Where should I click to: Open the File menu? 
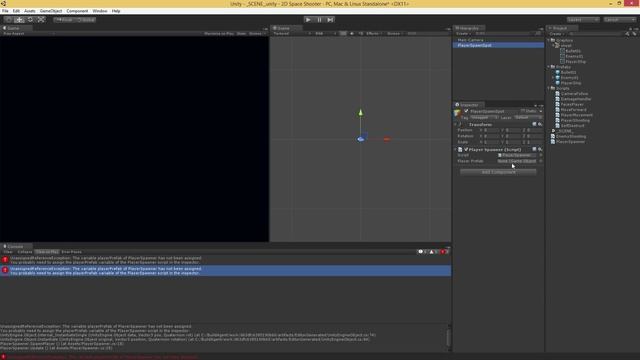[5, 11]
